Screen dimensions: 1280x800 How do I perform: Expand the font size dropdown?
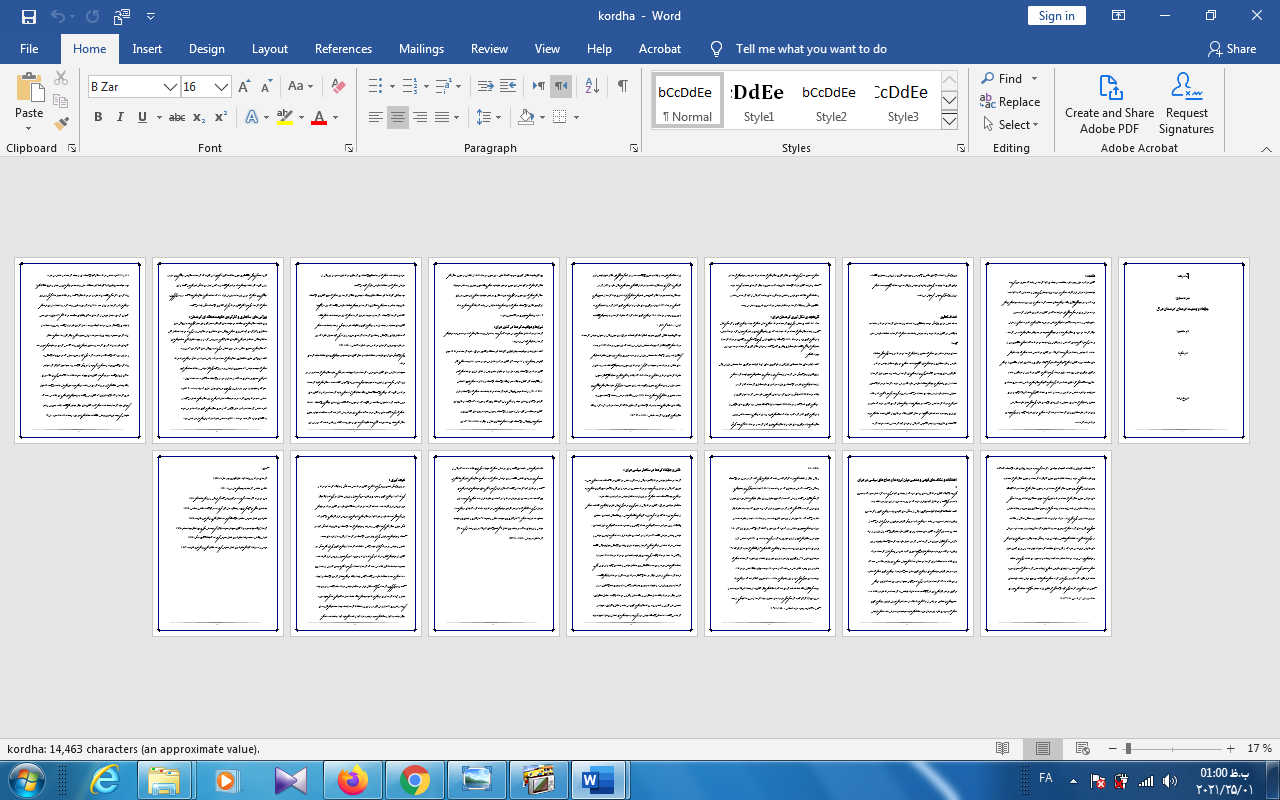222,87
